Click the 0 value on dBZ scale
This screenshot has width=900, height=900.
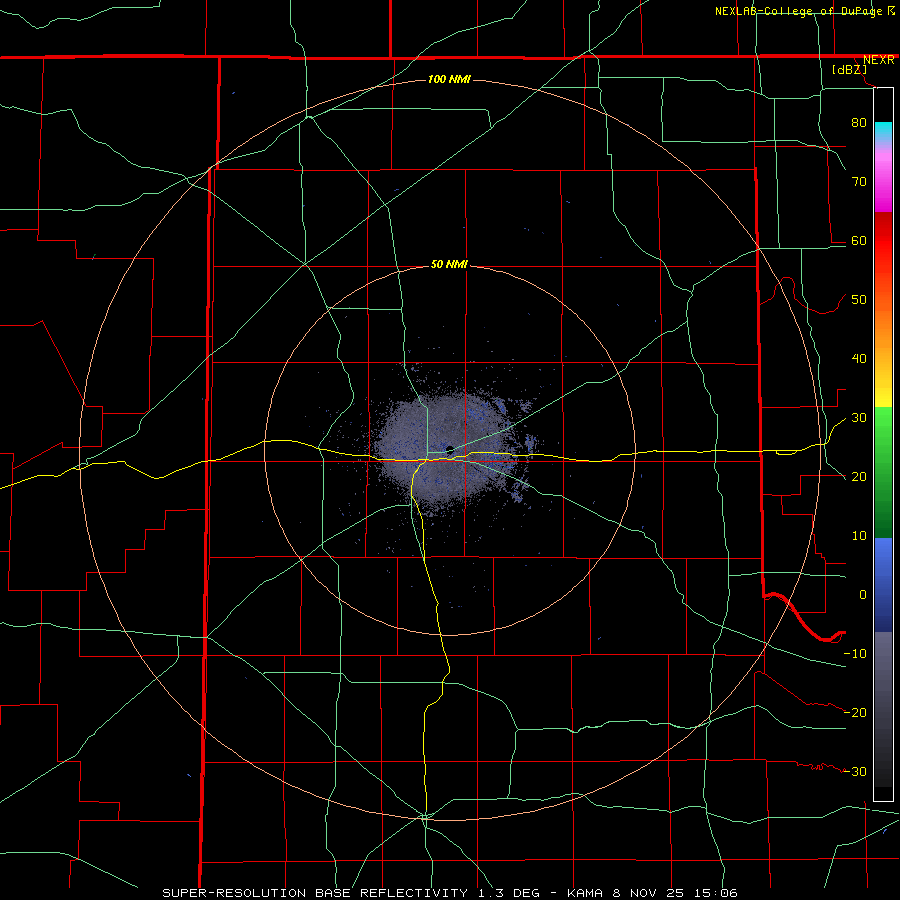tap(863, 595)
